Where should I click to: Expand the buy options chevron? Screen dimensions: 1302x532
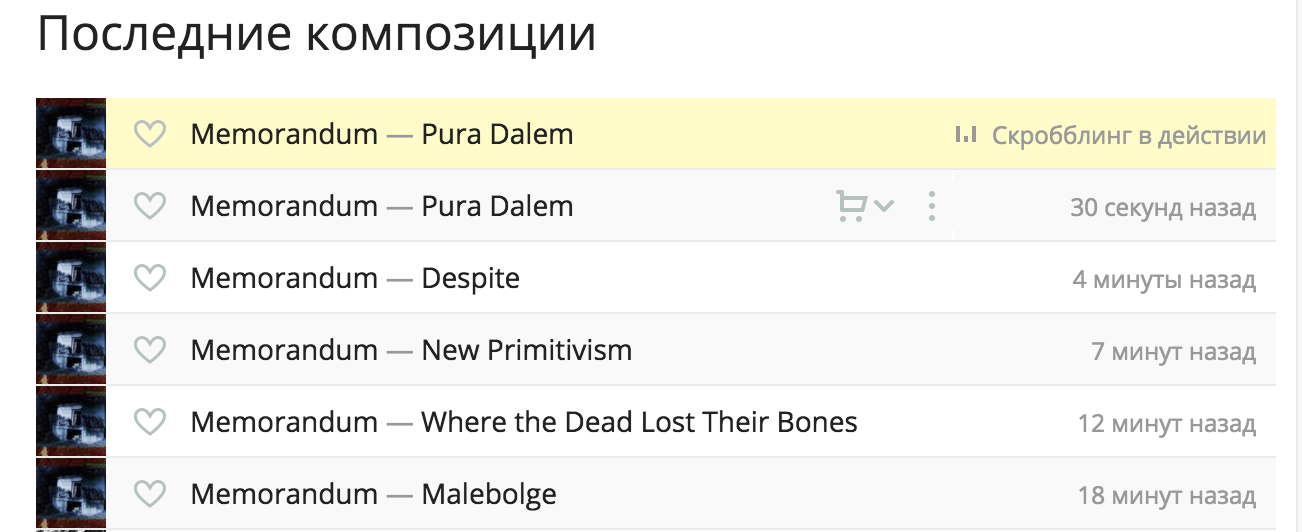(883, 206)
